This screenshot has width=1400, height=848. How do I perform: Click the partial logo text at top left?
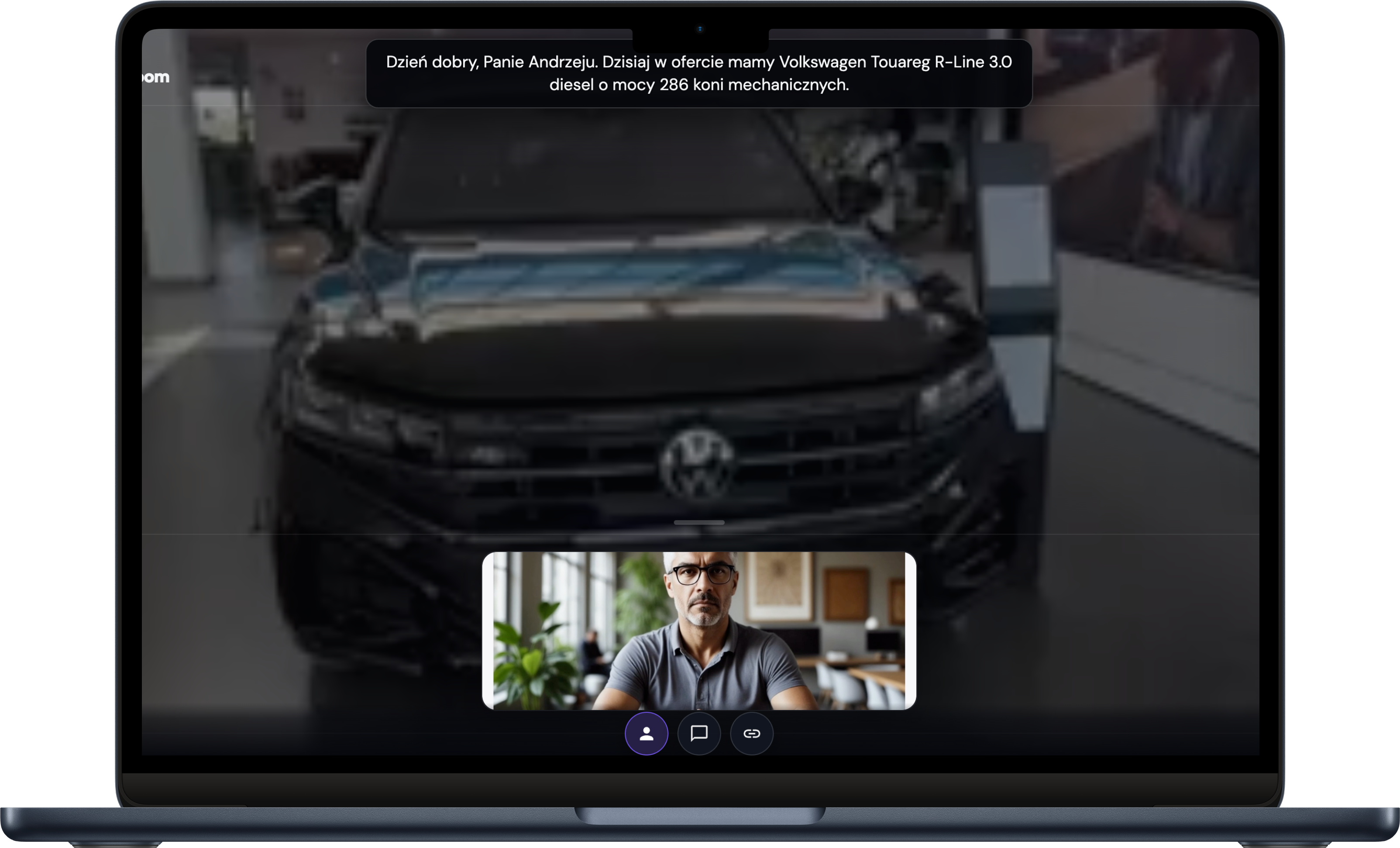point(156,77)
